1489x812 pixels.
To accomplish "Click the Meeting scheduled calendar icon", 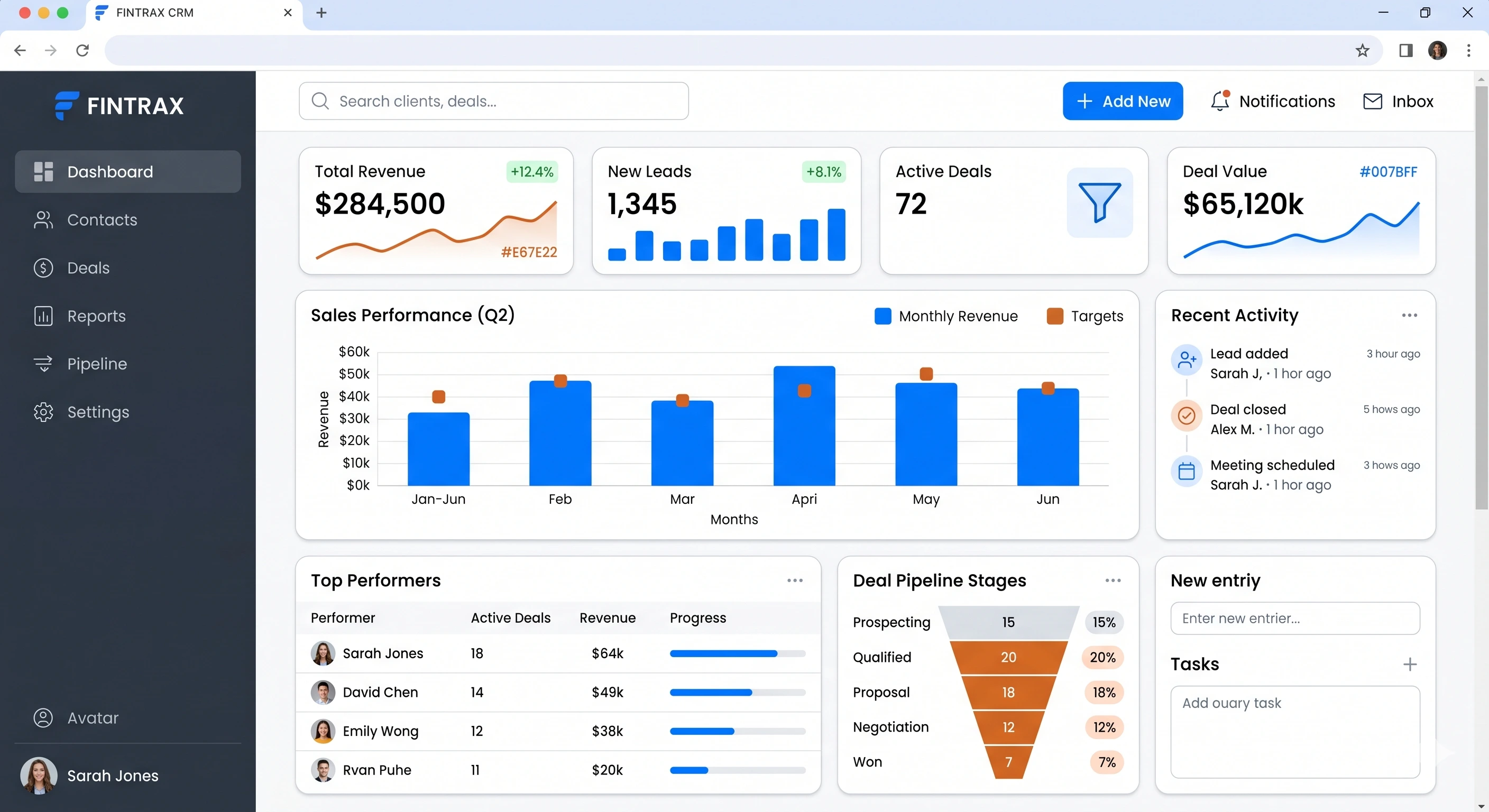I will tap(1187, 471).
